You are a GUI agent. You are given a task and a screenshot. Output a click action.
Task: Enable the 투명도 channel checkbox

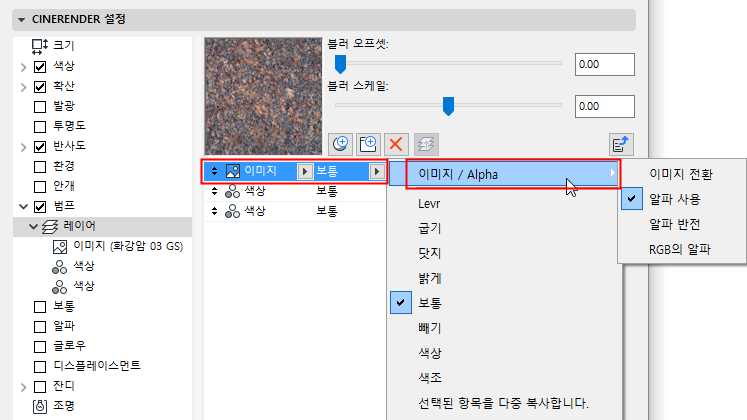[40, 127]
